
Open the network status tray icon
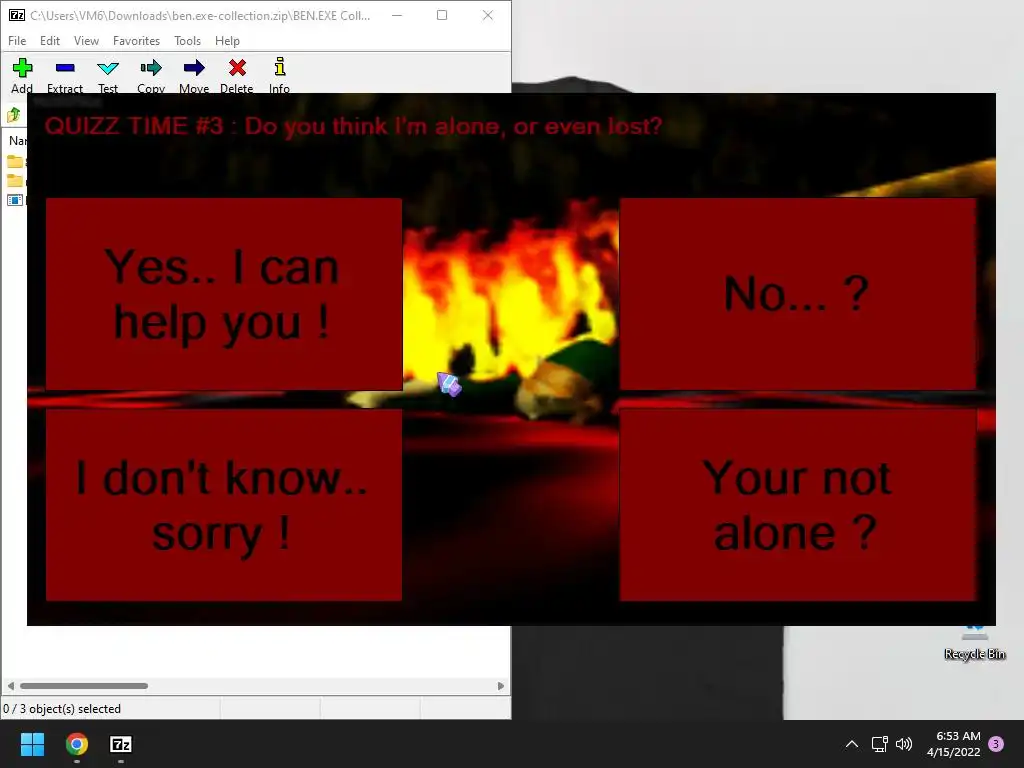coord(880,744)
